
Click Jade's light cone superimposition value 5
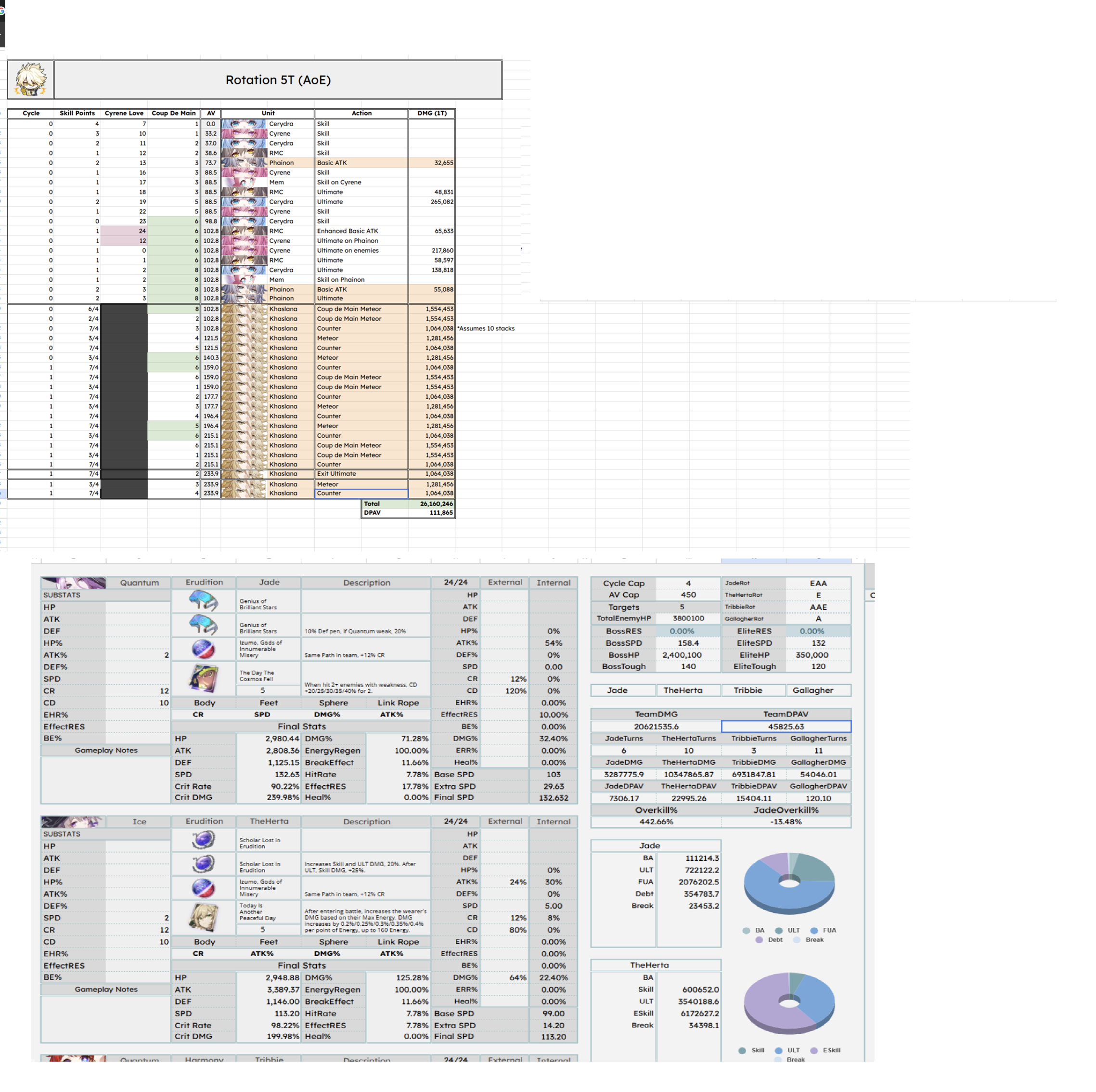tap(263, 690)
